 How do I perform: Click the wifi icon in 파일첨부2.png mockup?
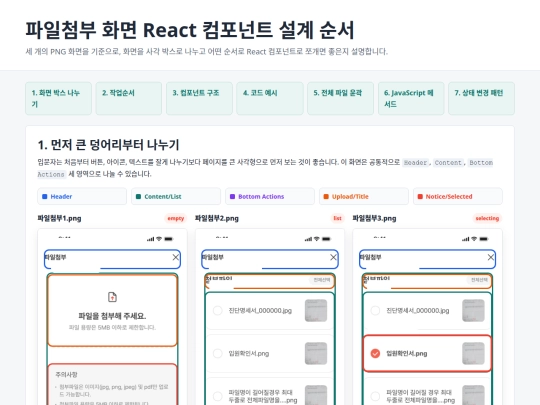316,239
